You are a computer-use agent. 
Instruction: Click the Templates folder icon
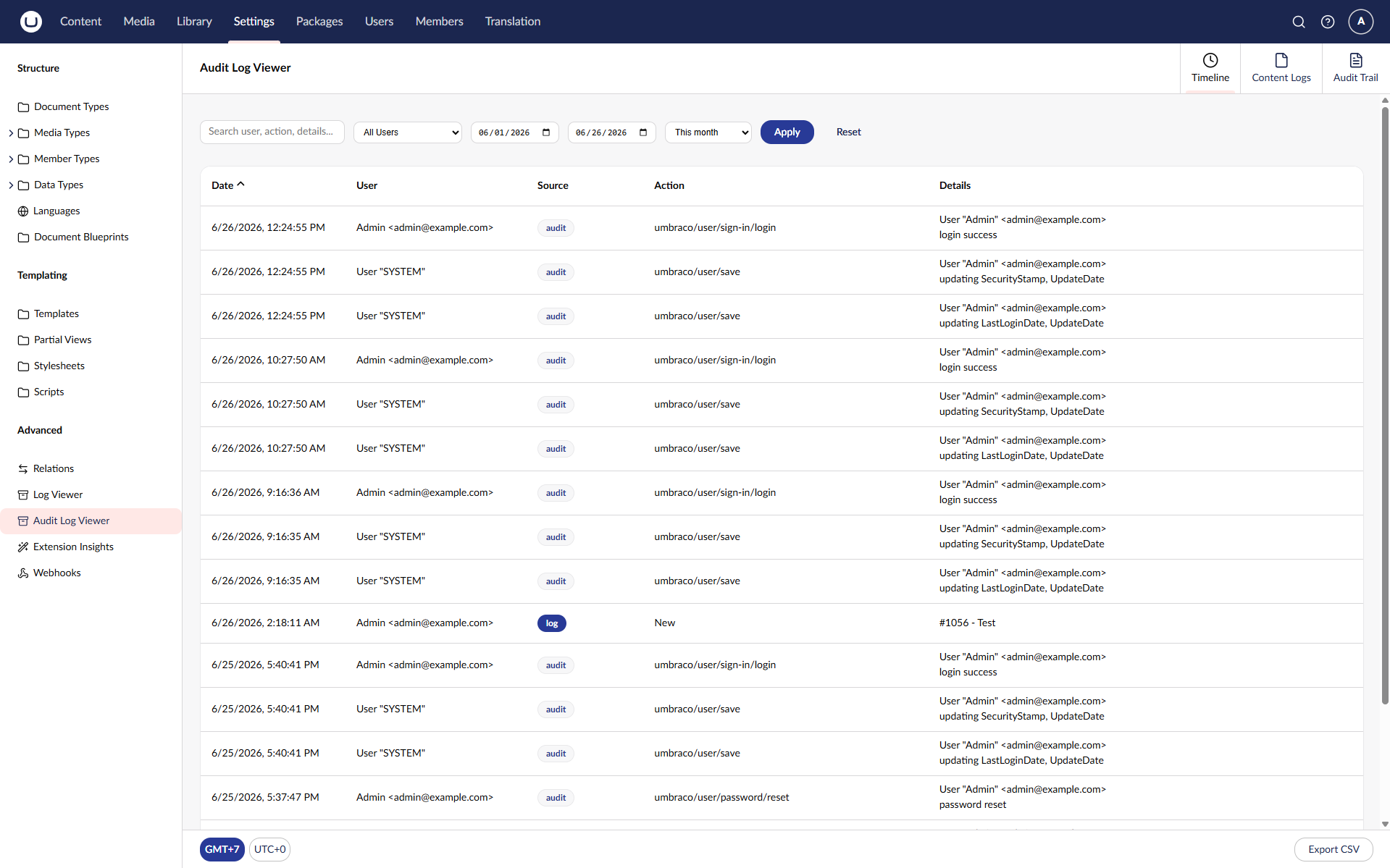pos(23,314)
